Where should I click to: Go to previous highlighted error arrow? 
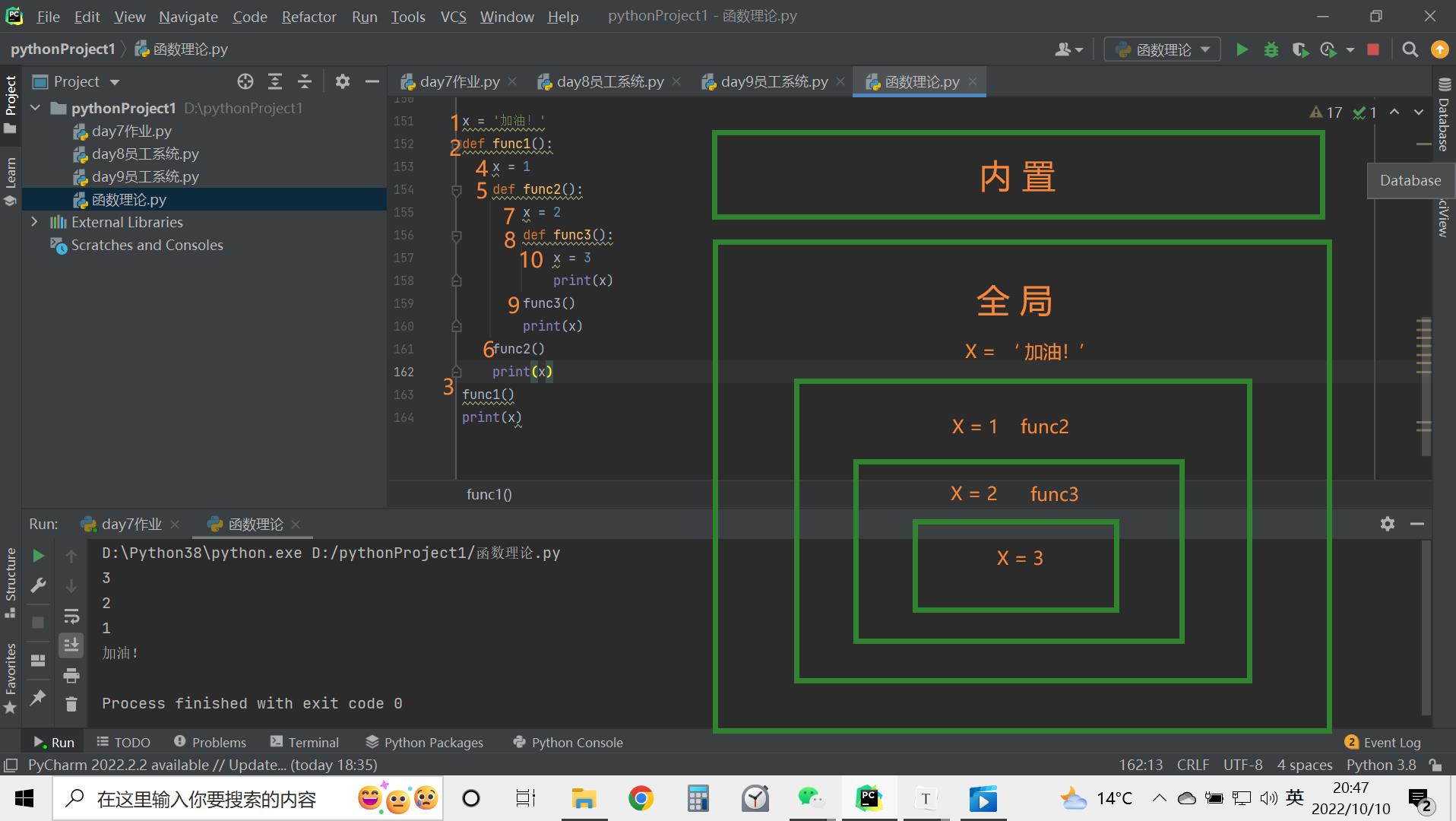pos(1394,112)
